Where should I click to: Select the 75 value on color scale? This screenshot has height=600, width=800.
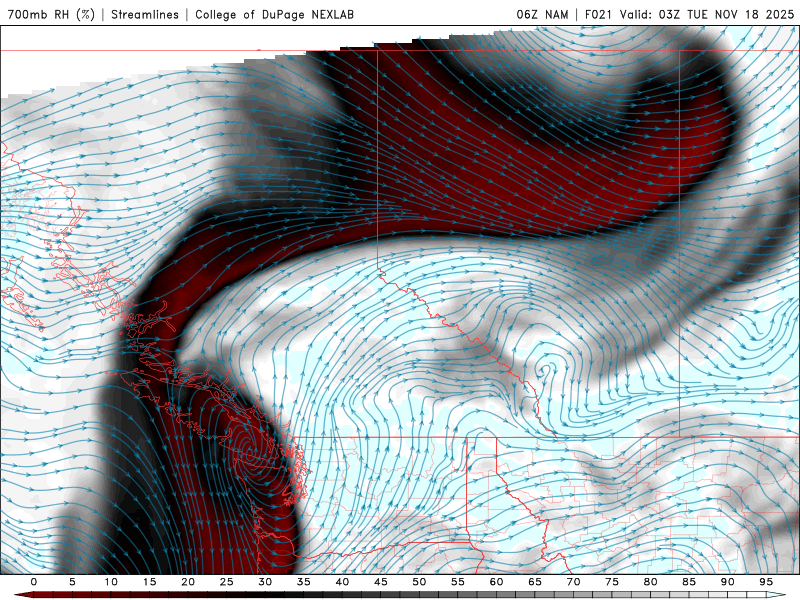pyautogui.click(x=612, y=582)
